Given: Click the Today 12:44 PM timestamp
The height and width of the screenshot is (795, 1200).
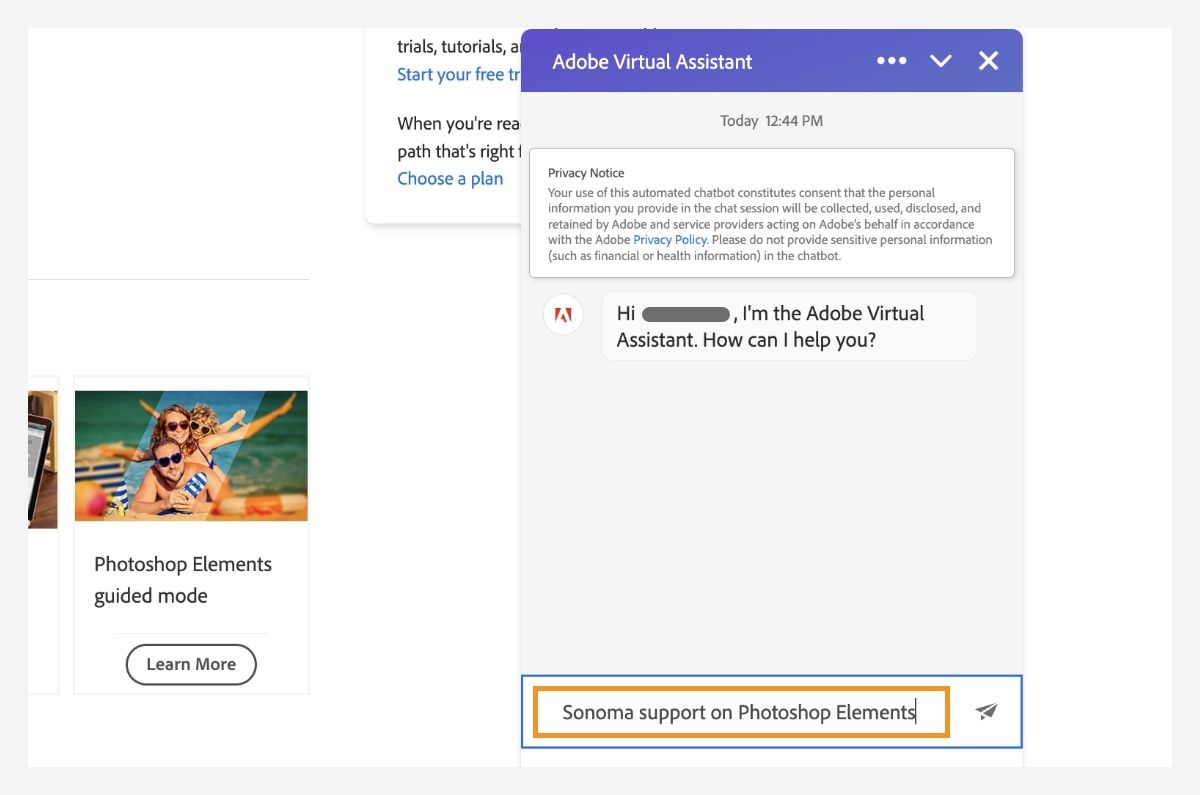Looking at the screenshot, I should (x=771, y=121).
